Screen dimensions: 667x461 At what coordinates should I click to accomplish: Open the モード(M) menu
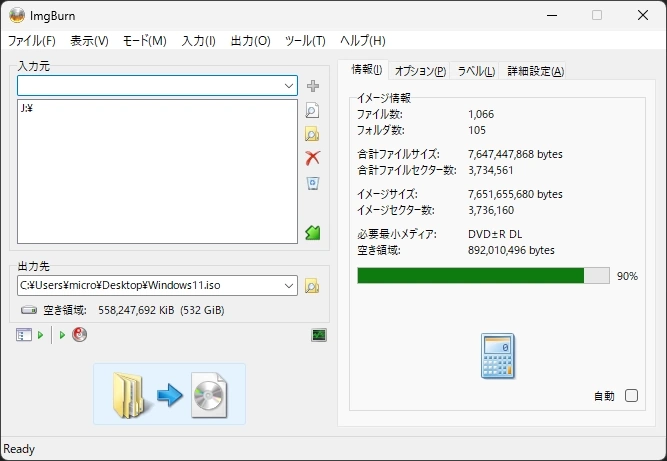pyautogui.click(x=145, y=41)
